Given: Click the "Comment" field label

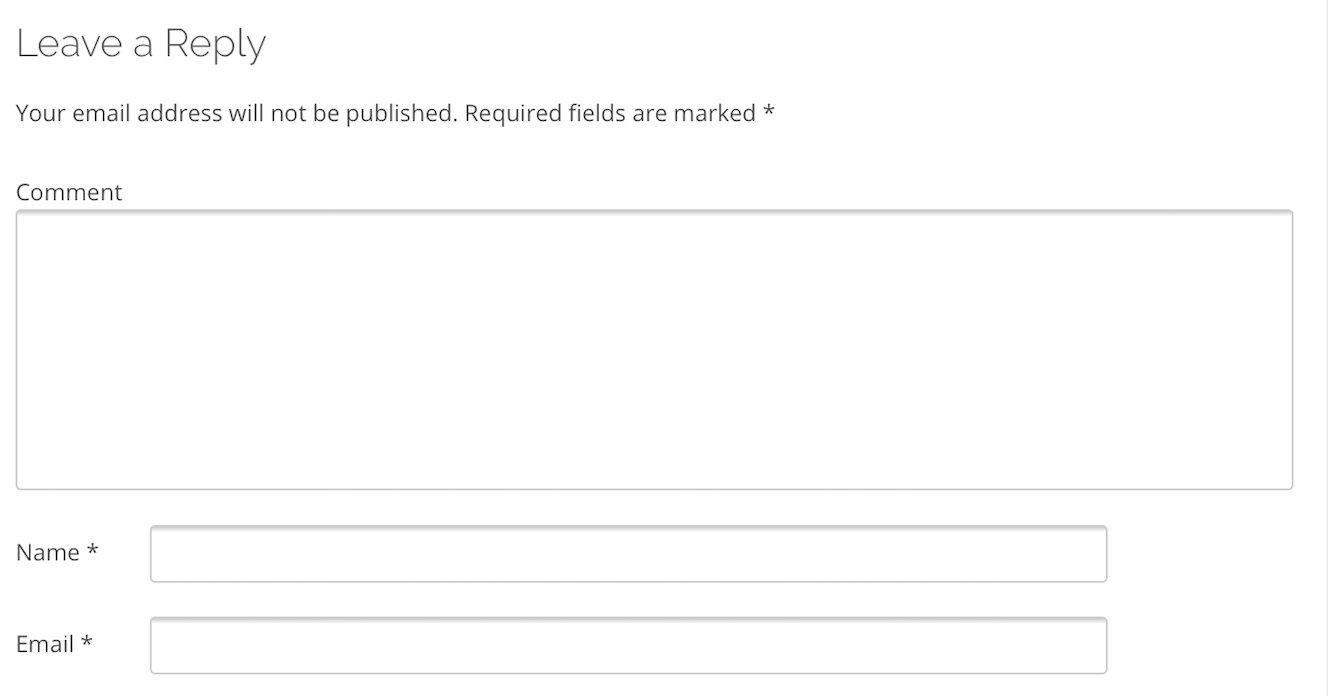Looking at the screenshot, I should [69, 192].
